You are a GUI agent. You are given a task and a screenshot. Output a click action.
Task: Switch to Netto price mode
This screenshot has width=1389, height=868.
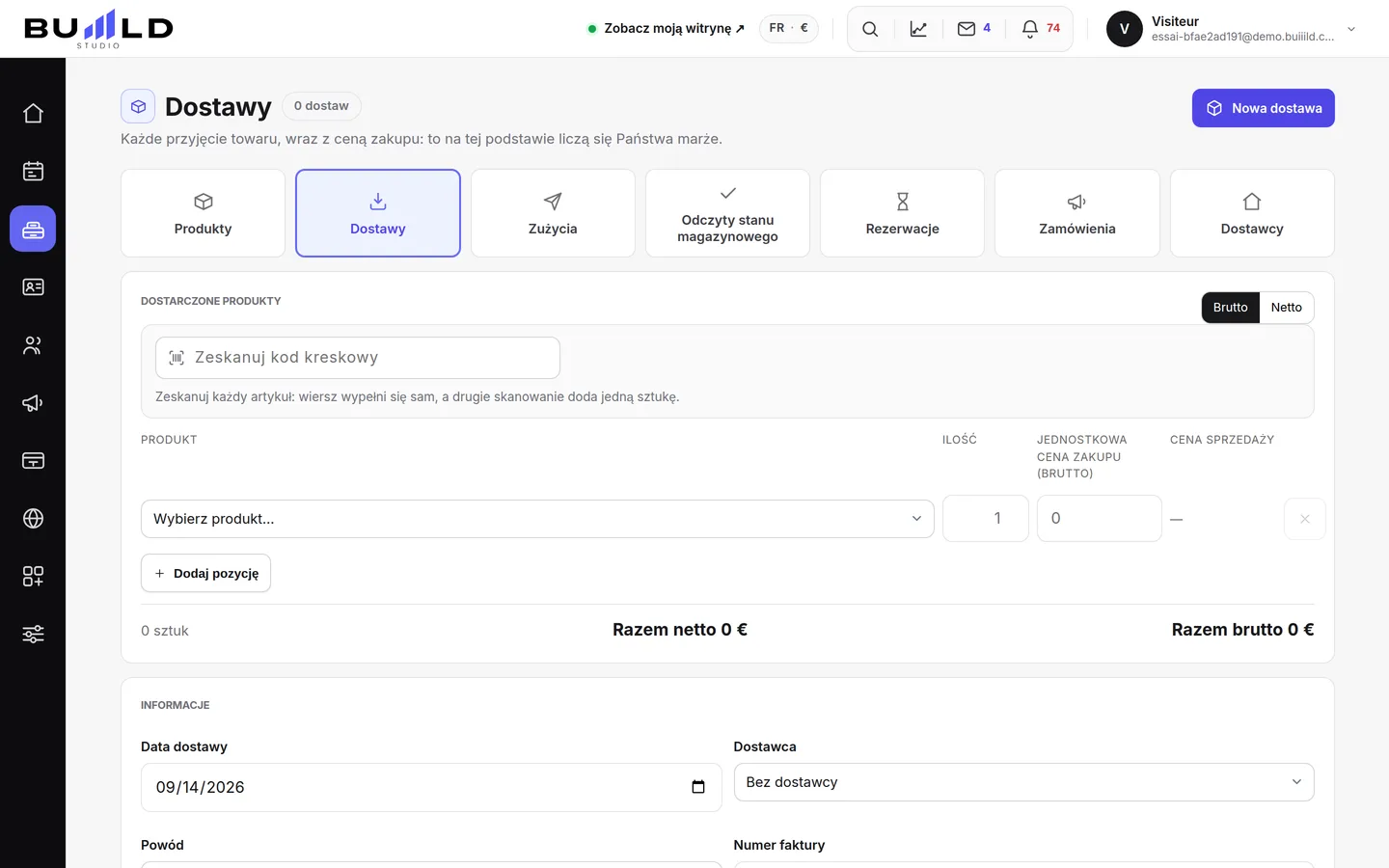(1287, 308)
